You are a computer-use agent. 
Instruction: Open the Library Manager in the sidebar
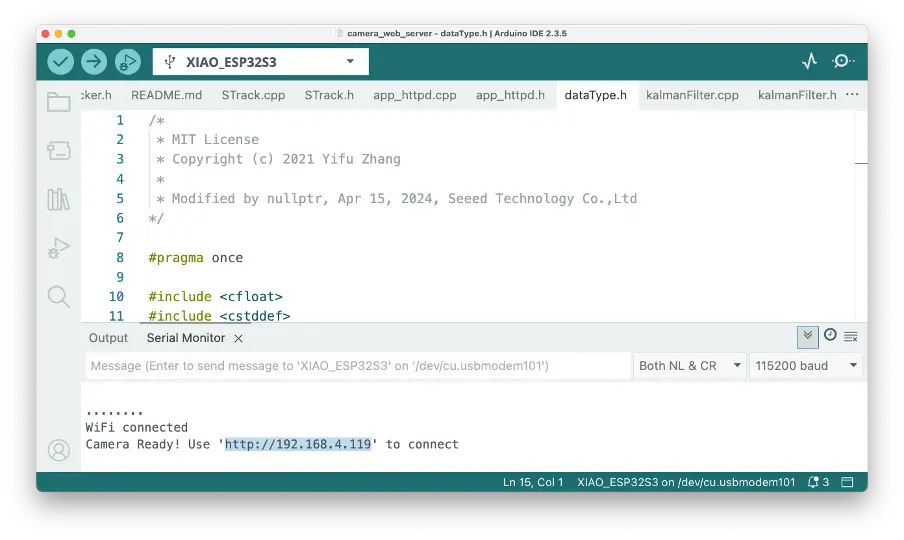pos(59,199)
